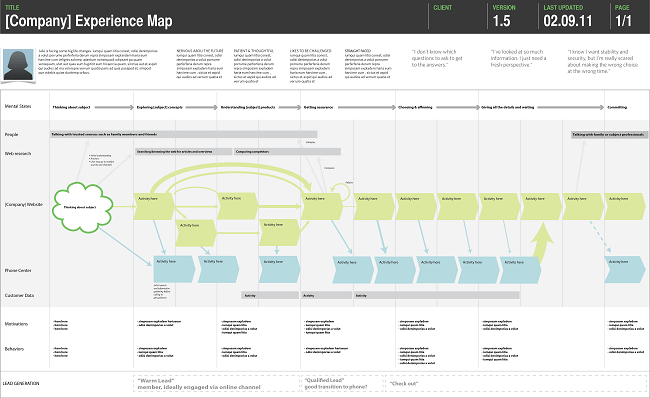Select the green thought cloud shape
The width and height of the screenshot is (650, 398).
click(82, 207)
